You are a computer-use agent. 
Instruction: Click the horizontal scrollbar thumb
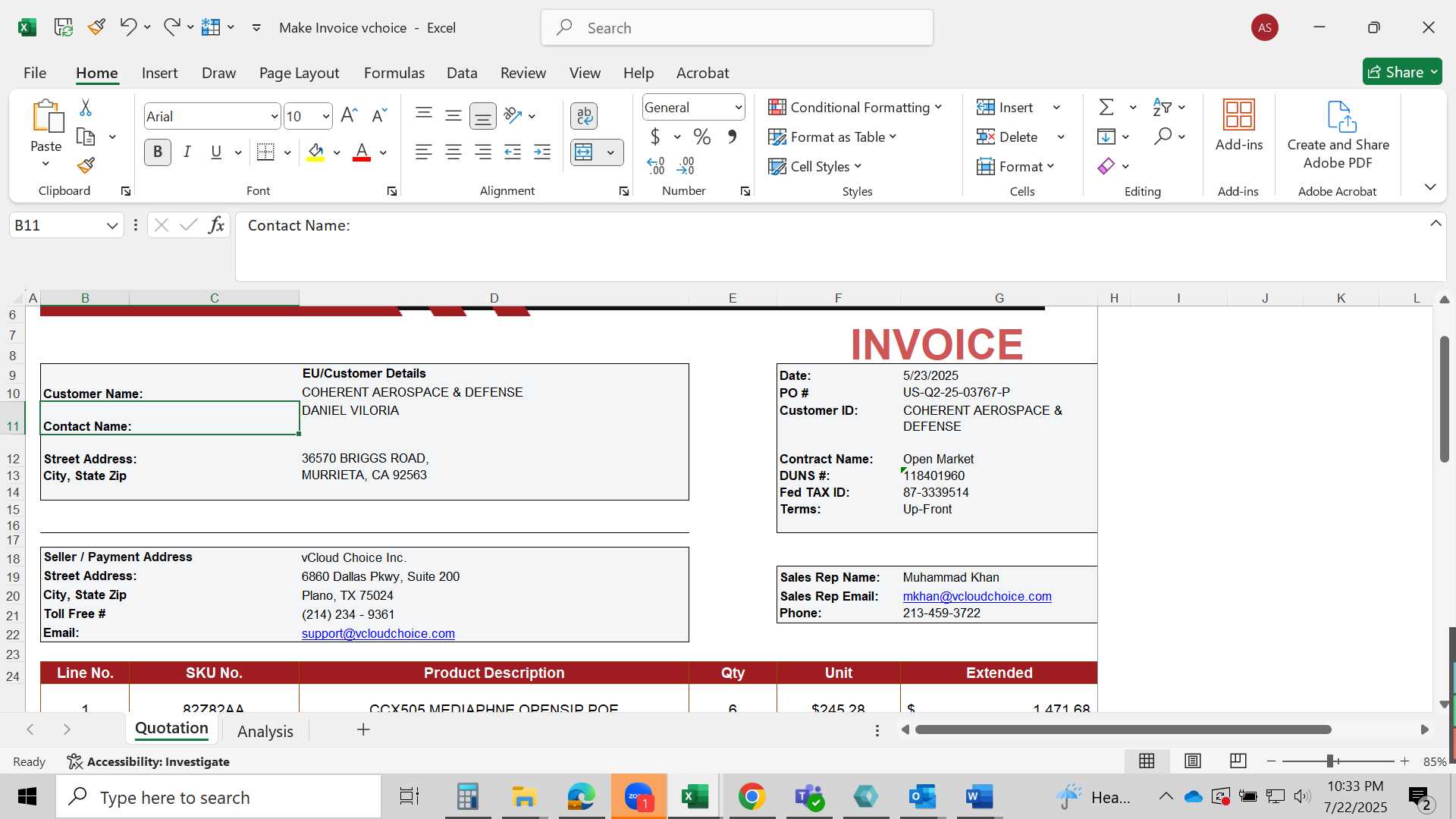(x=1122, y=730)
